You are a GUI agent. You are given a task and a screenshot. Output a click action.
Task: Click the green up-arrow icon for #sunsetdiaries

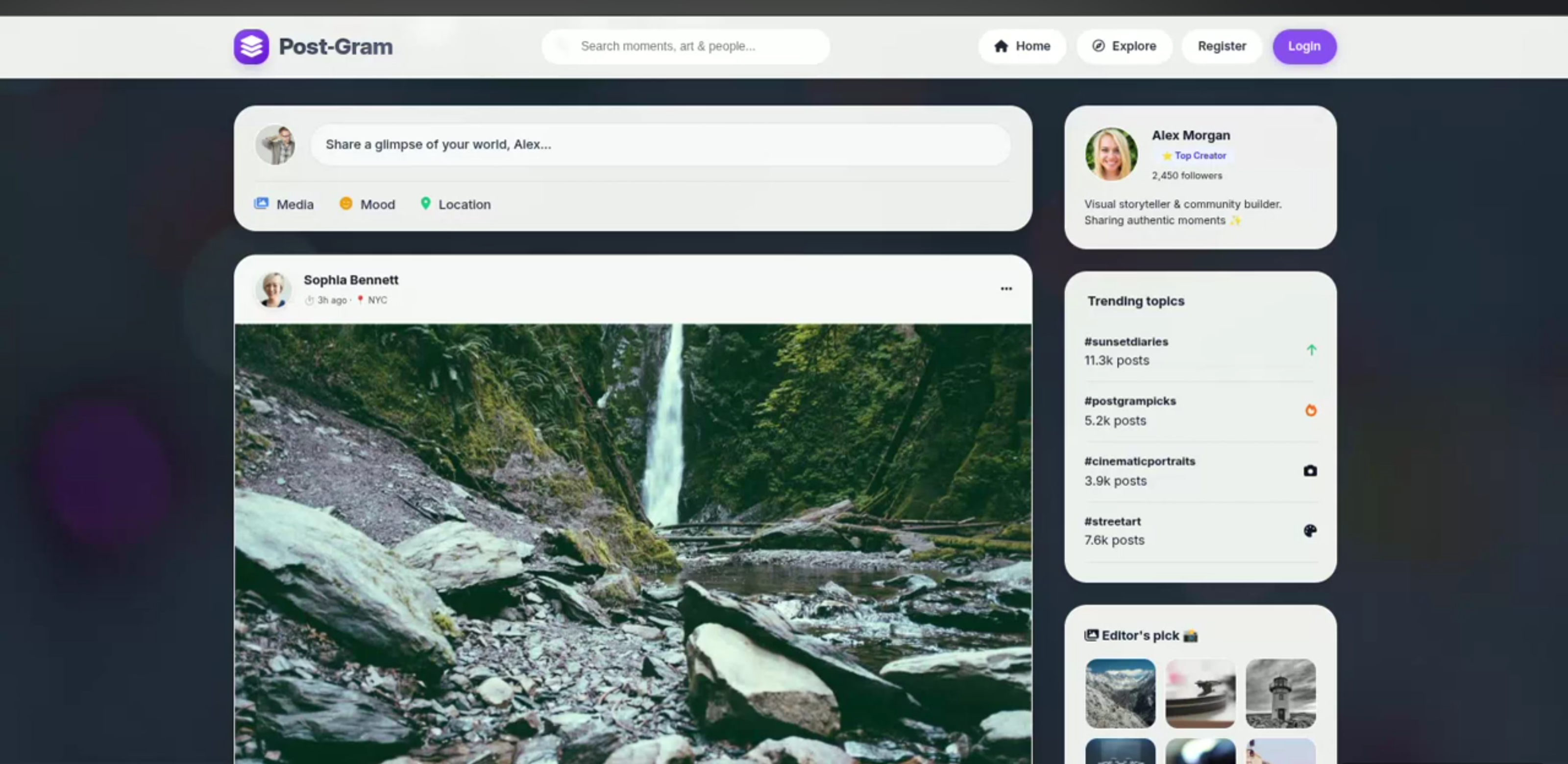pos(1311,350)
